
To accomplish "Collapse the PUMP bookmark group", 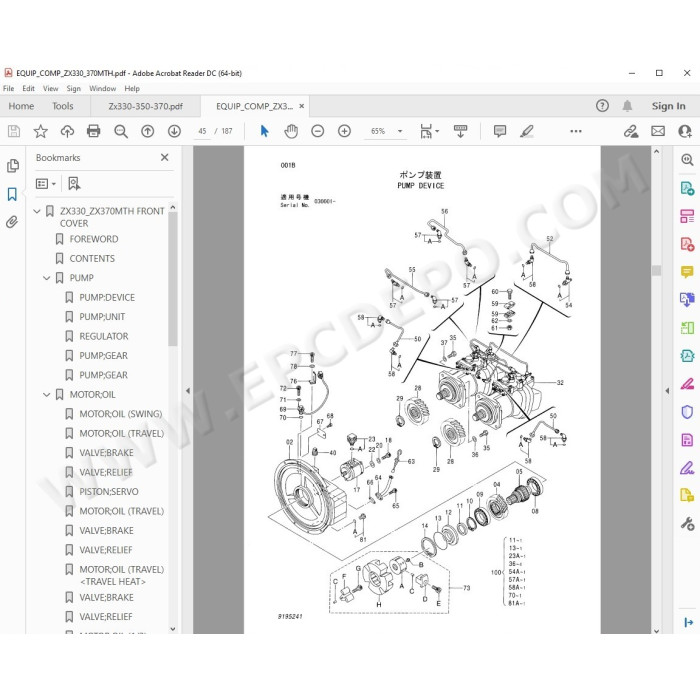I will tap(46, 278).
